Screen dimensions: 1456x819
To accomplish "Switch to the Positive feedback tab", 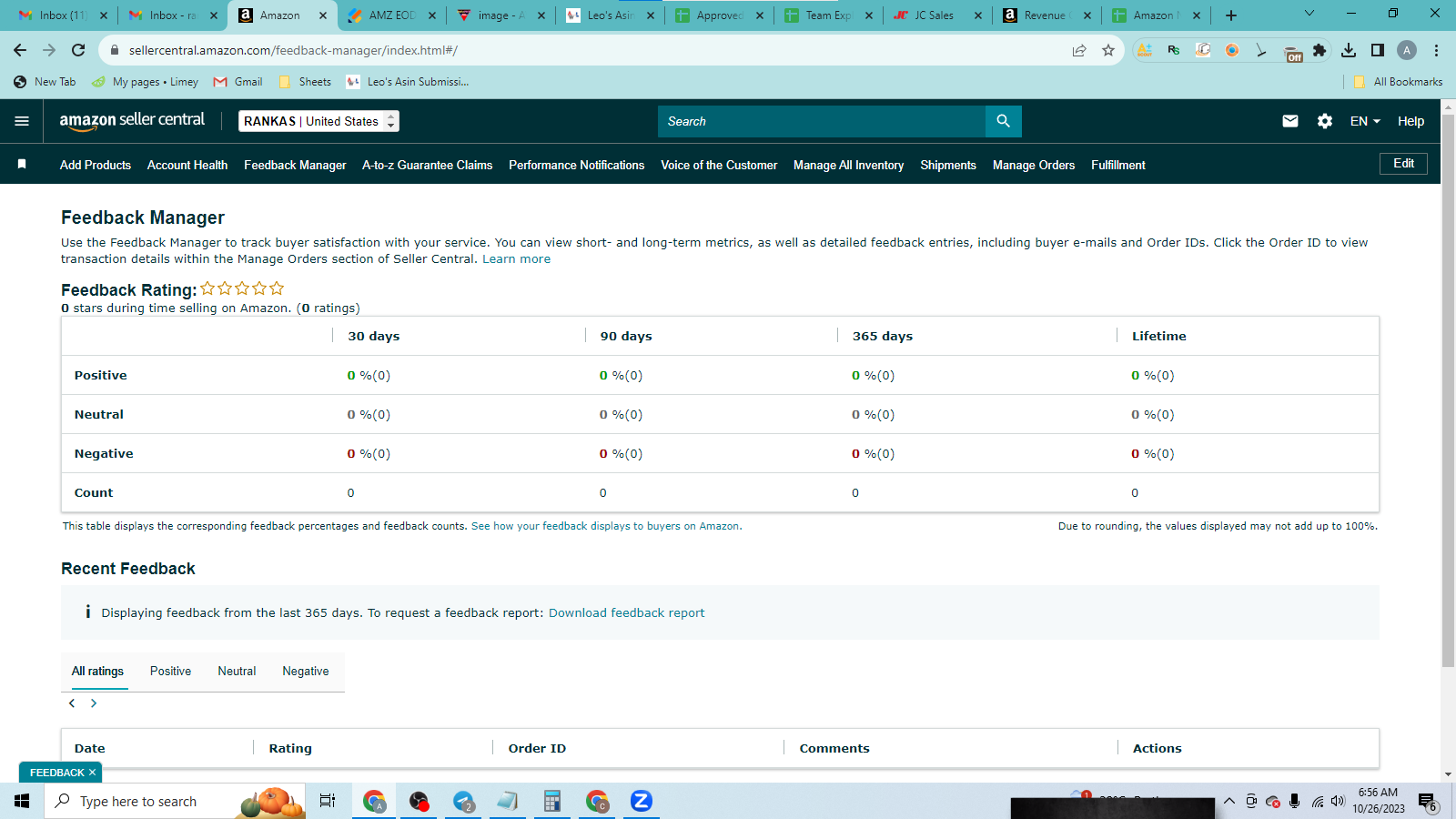I will click(170, 672).
